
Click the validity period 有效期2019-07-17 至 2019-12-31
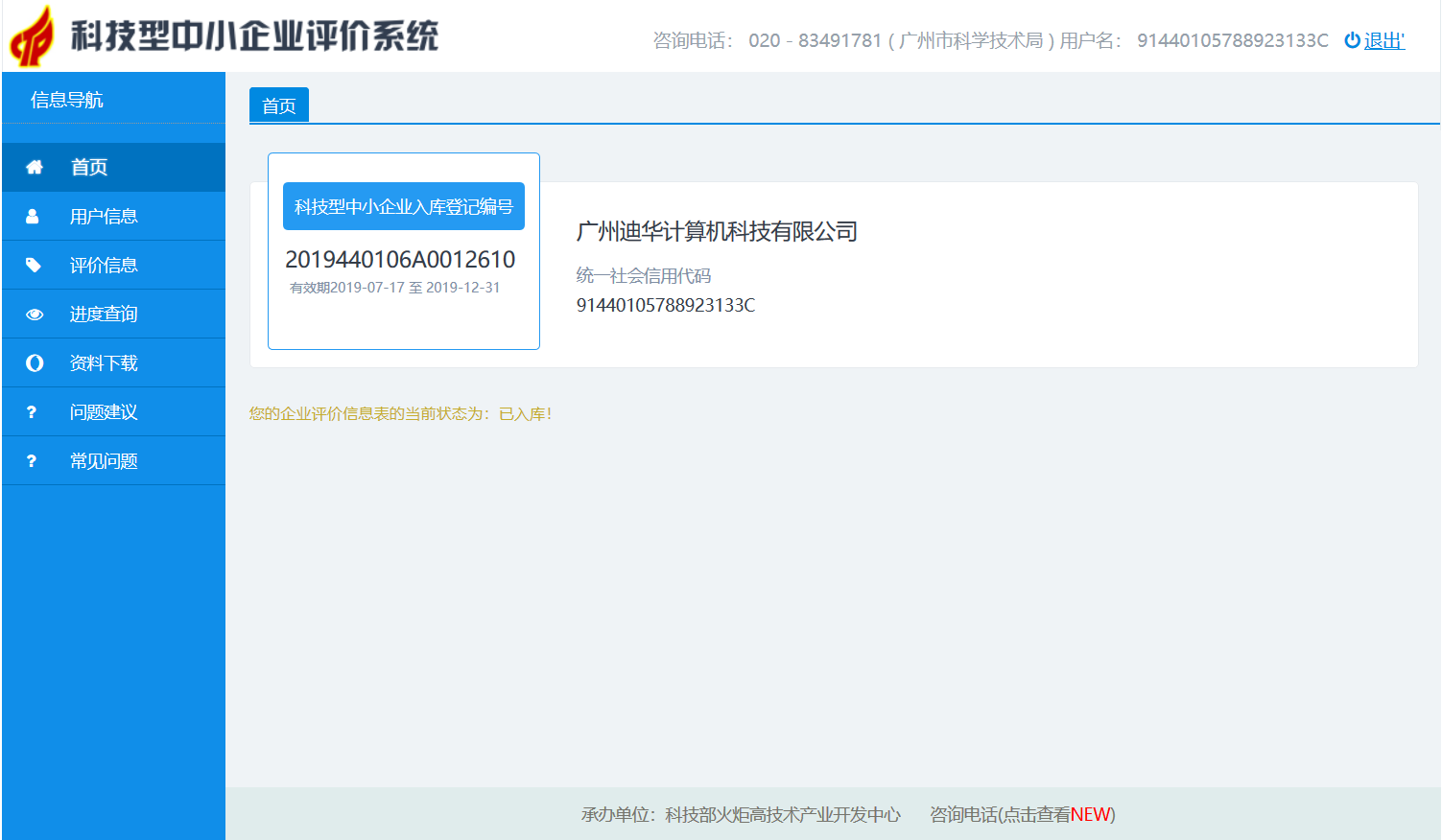coord(395,288)
